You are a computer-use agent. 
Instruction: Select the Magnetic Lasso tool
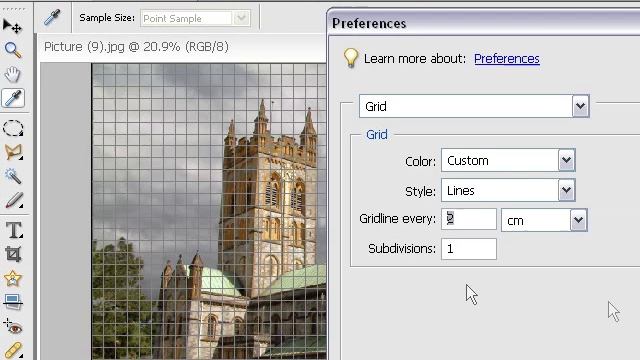pyautogui.click(x=13, y=152)
